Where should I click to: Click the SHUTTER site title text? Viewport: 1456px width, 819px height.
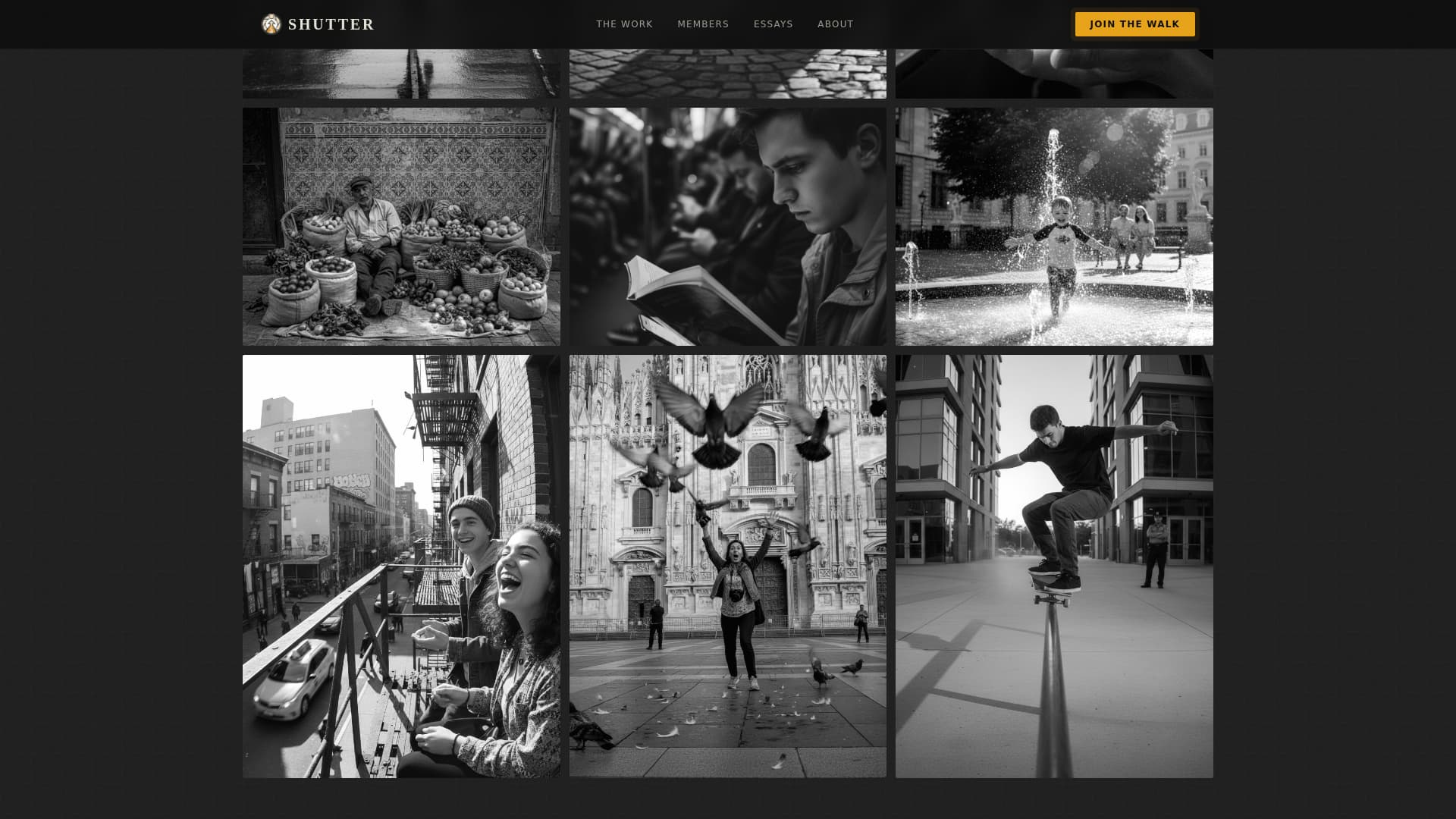[x=331, y=24]
